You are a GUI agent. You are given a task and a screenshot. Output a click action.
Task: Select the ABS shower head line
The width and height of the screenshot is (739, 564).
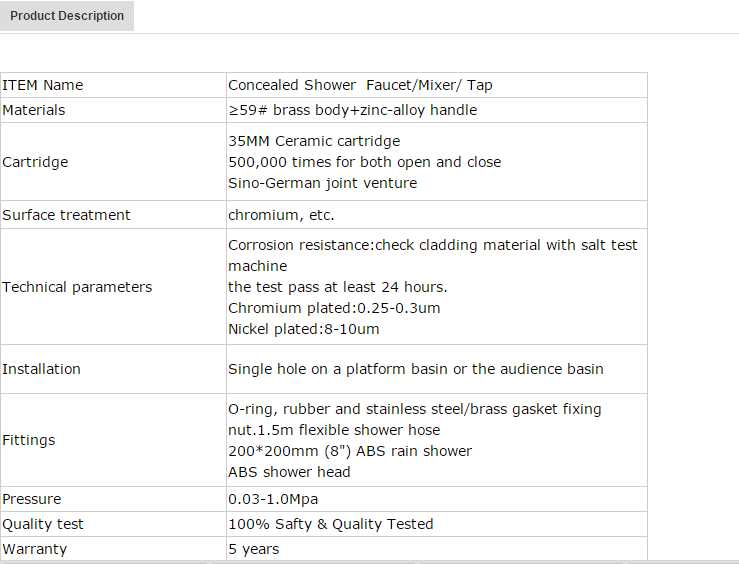point(289,472)
